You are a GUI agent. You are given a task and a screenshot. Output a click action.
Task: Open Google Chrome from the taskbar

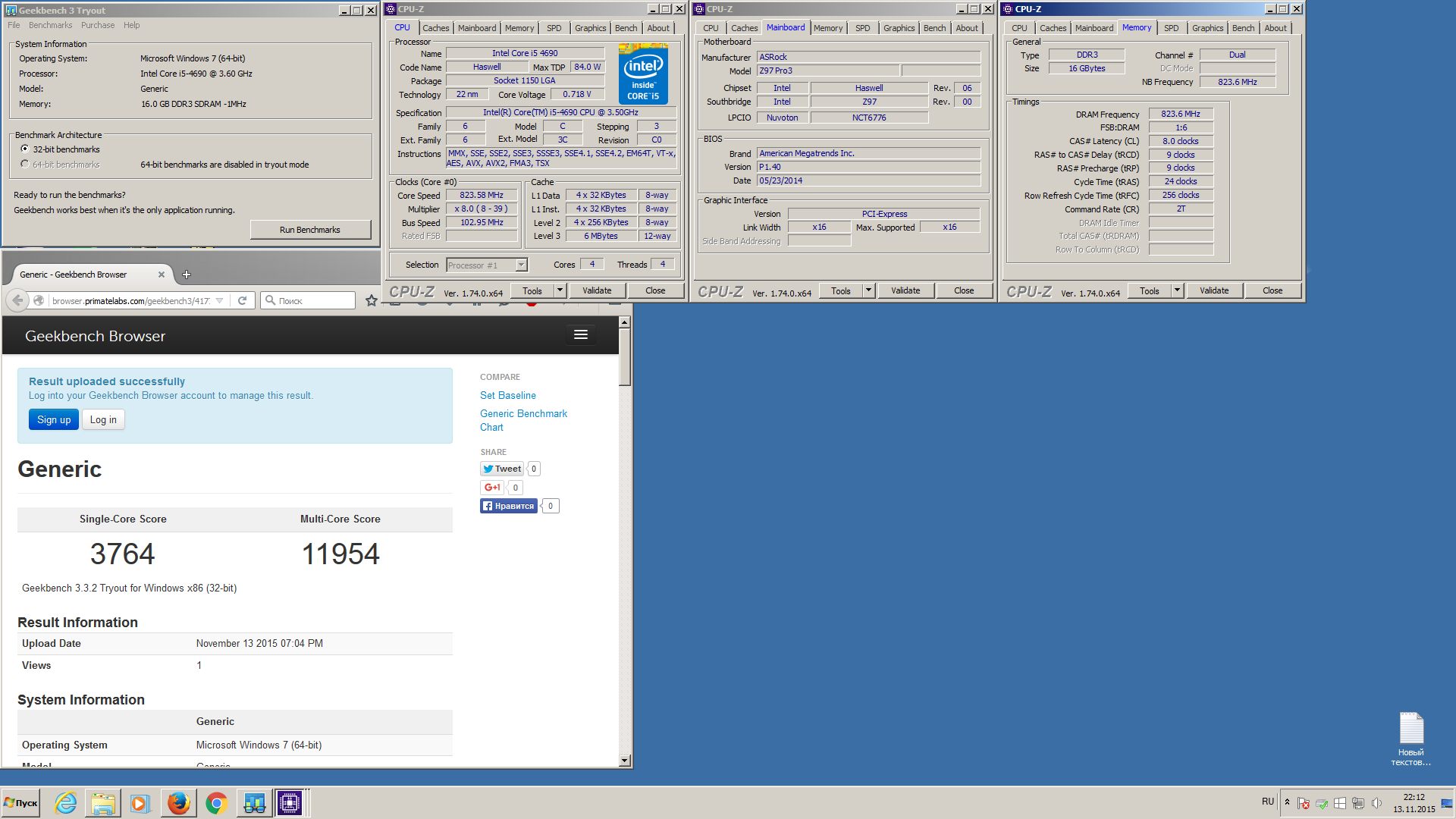click(216, 803)
